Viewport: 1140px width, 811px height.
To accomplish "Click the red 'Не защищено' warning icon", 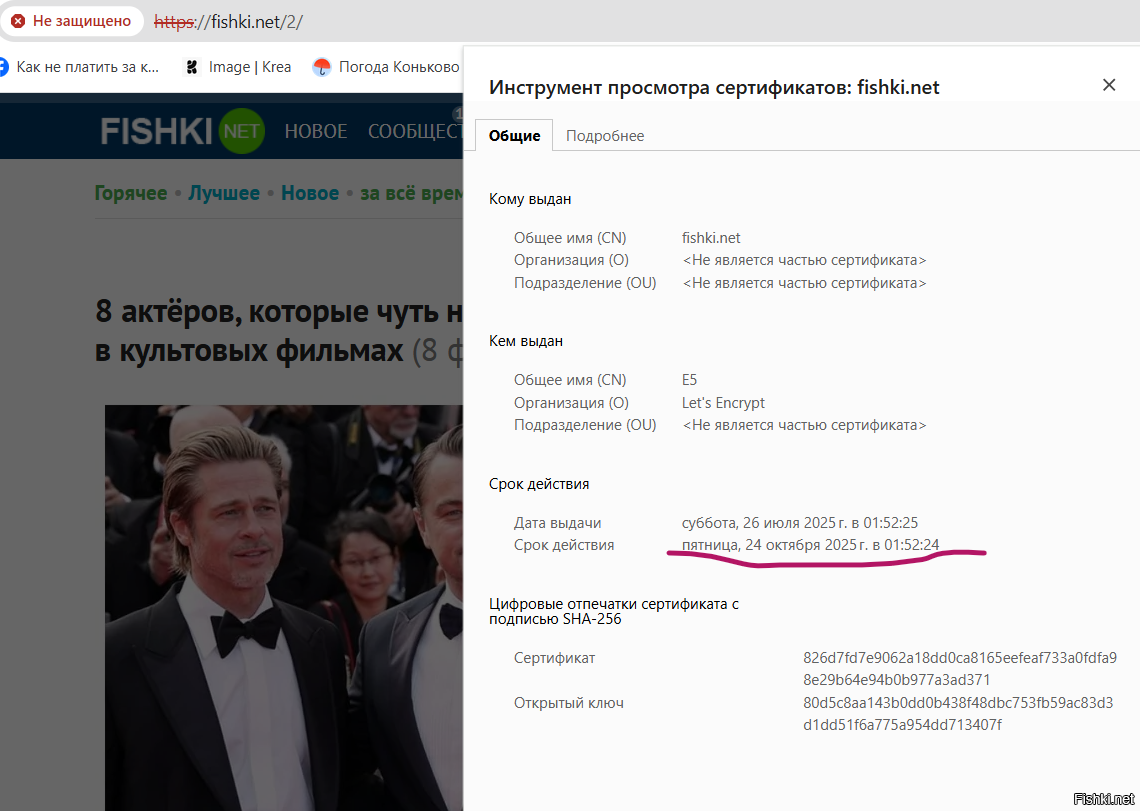I will 18,21.
